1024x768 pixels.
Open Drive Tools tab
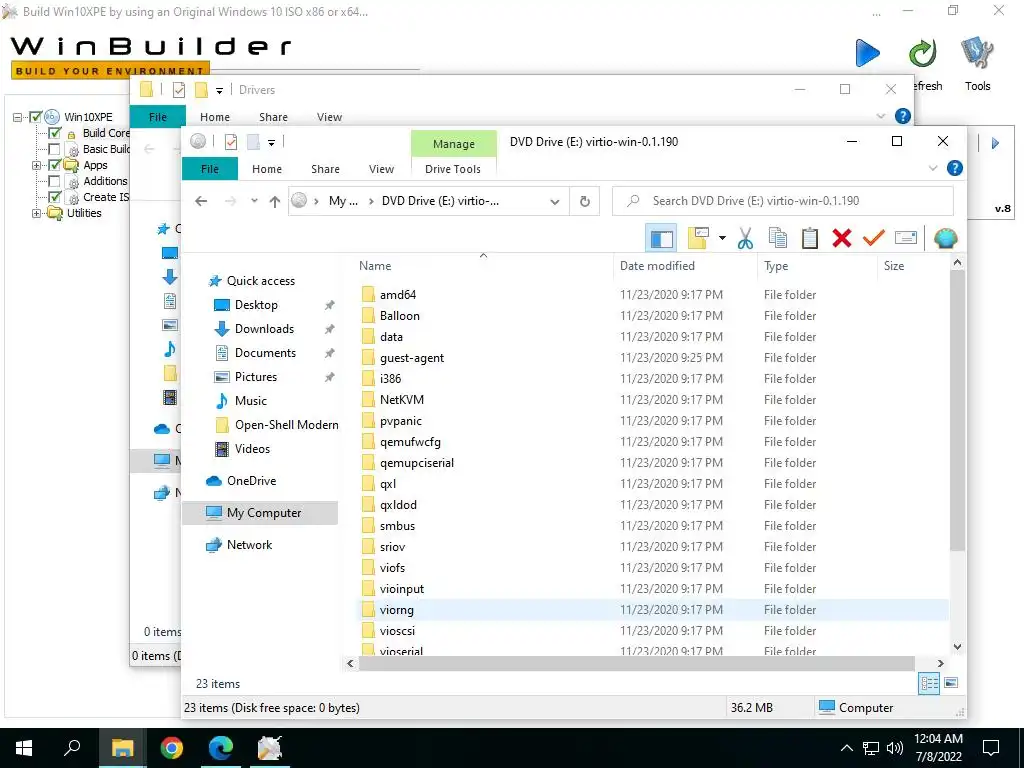click(453, 168)
